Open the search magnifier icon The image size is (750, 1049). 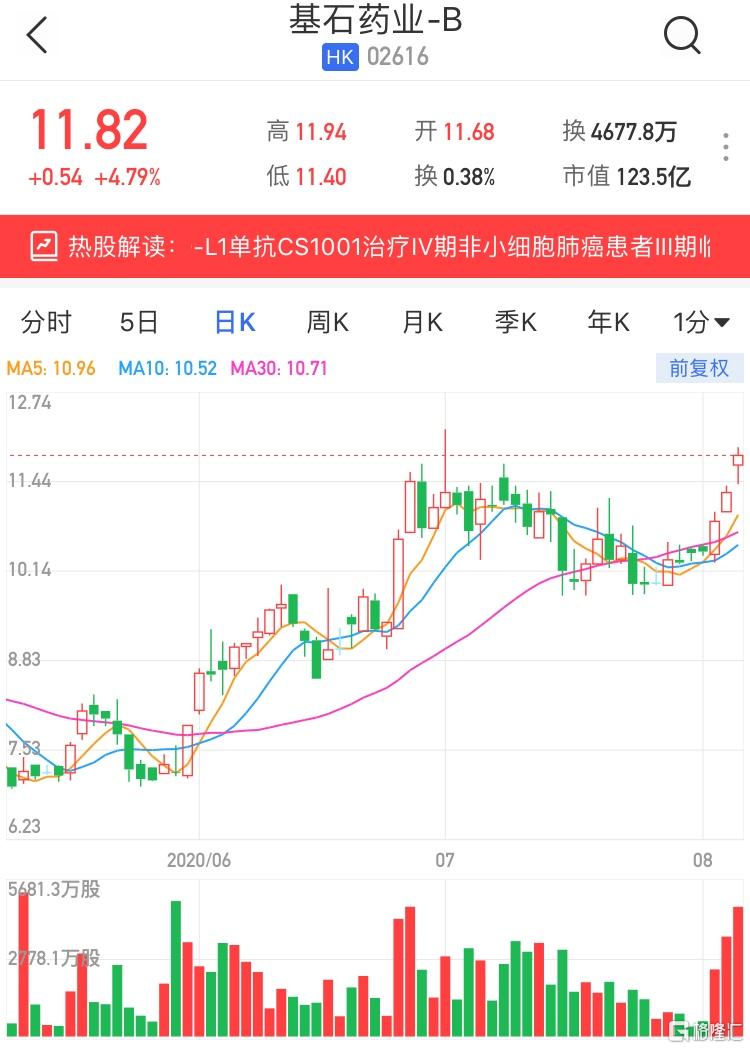pyautogui.click(x=682, y=37)
